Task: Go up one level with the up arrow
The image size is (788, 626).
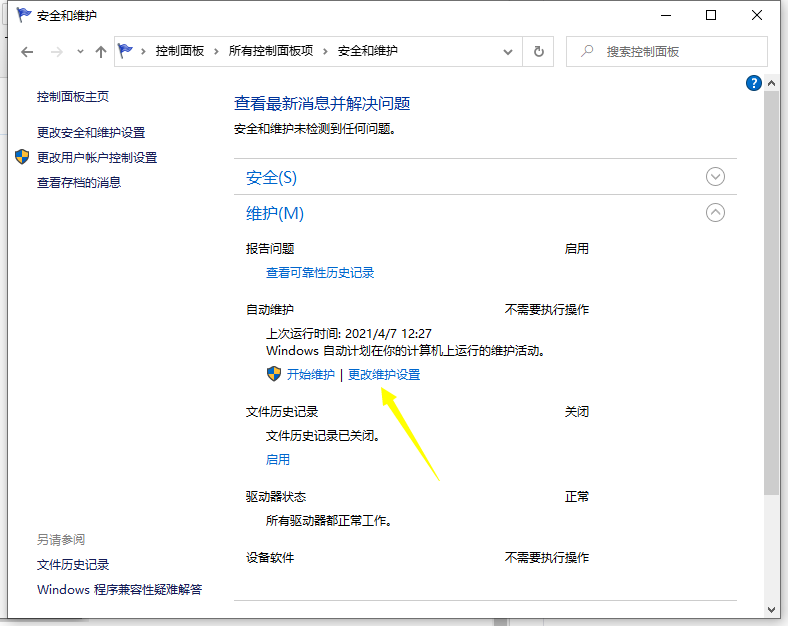Action: click(101, 52)
